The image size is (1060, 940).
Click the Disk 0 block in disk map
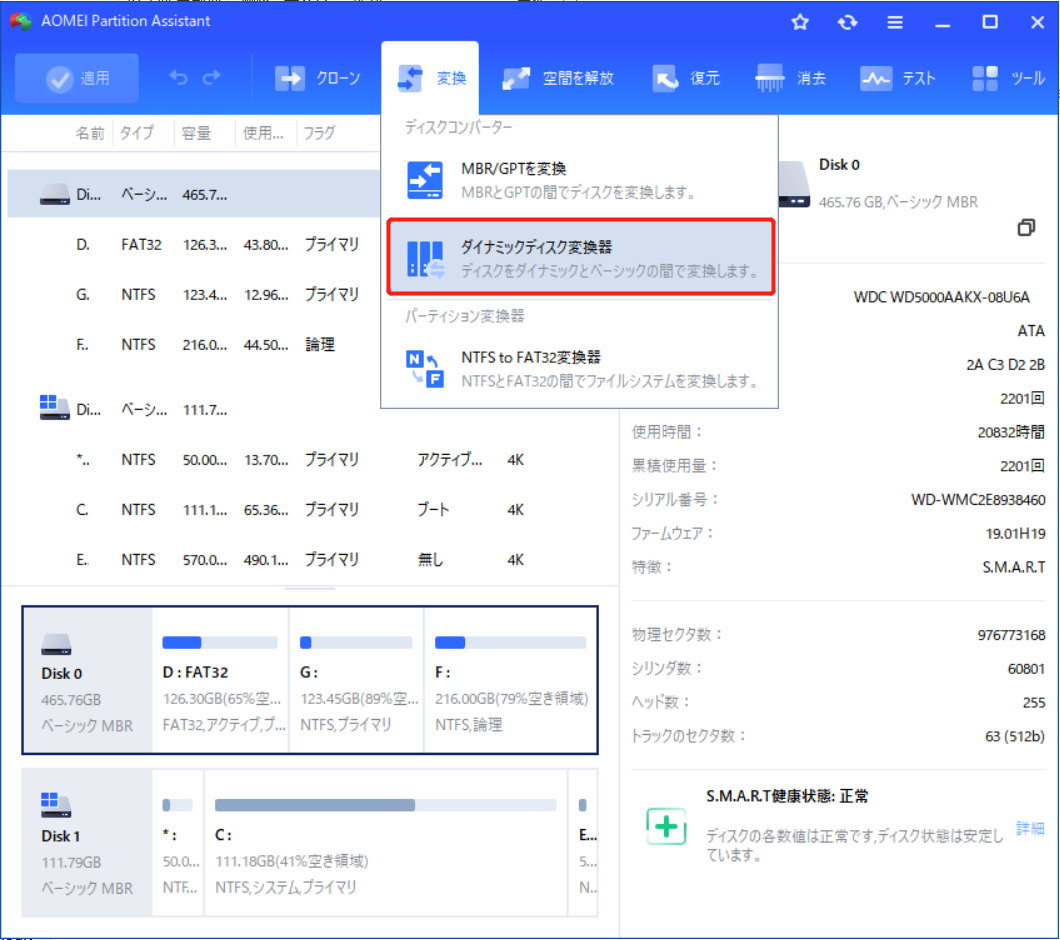pyautogui.click(x=88, y=680)
